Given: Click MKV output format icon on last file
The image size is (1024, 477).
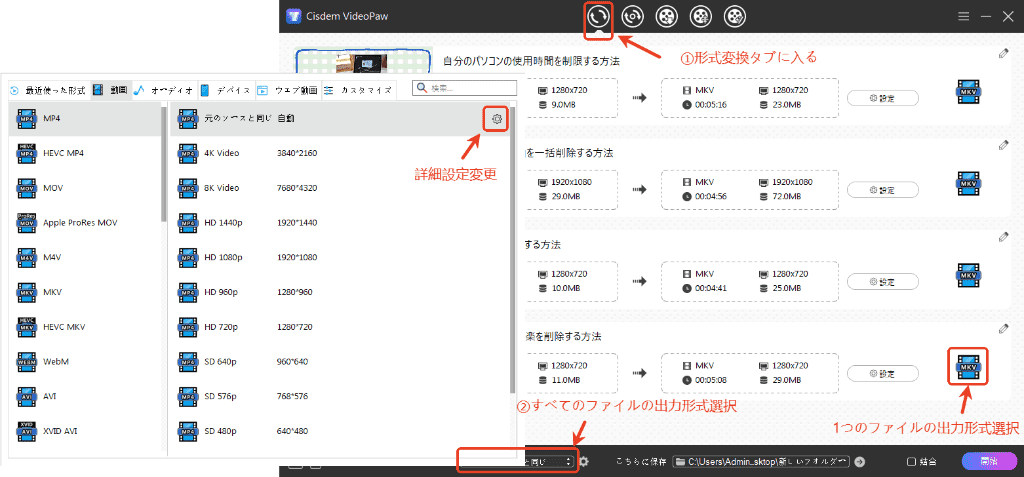Looking at the screenshot, I should (967, 368).
